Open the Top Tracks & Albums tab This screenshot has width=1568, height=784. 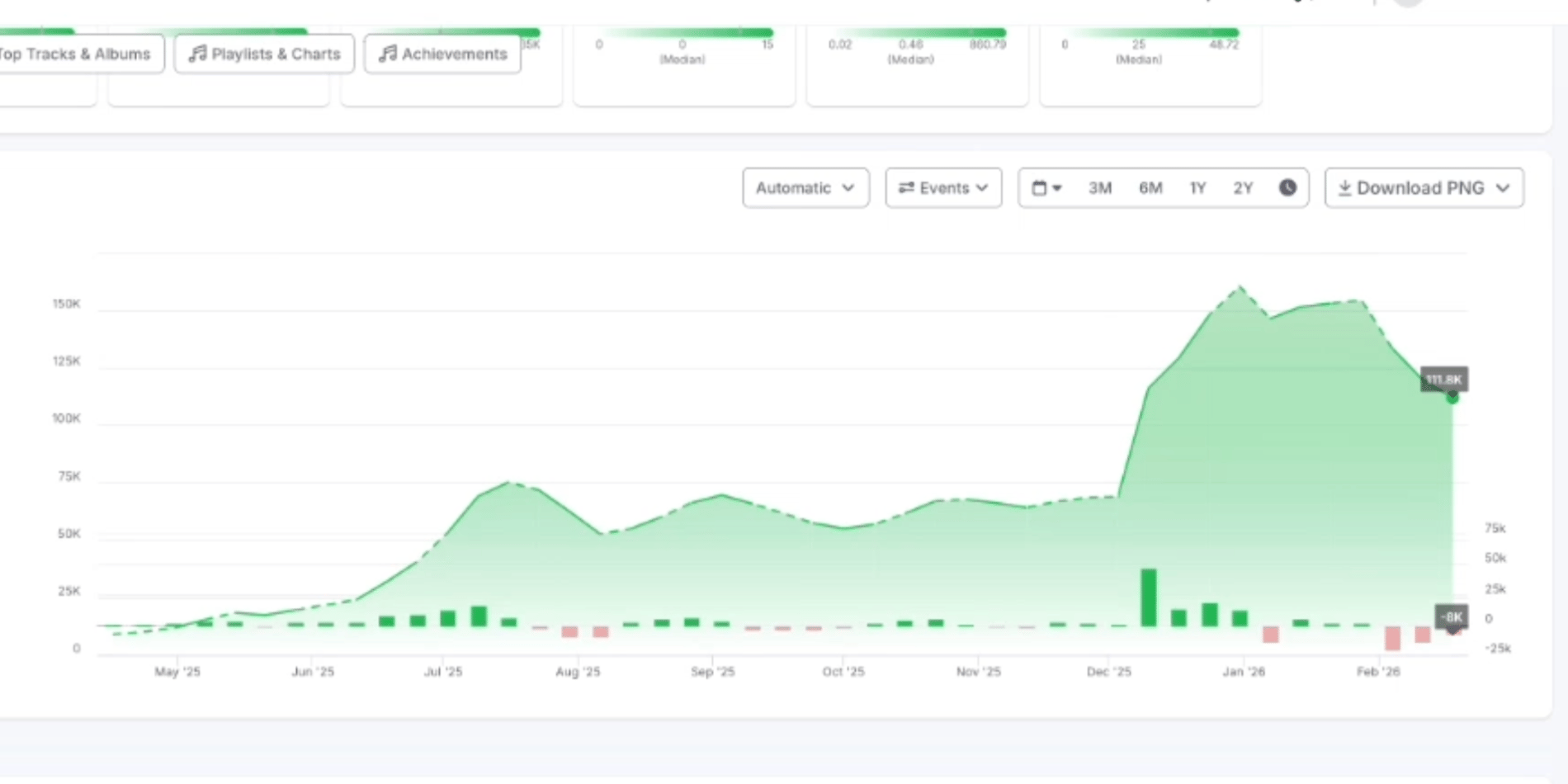[76, 54]
